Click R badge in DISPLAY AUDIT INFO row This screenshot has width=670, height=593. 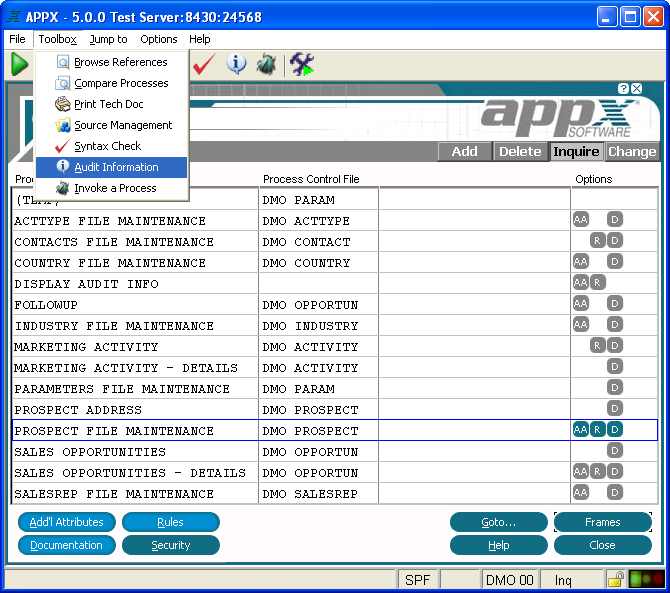click(597, 282)
